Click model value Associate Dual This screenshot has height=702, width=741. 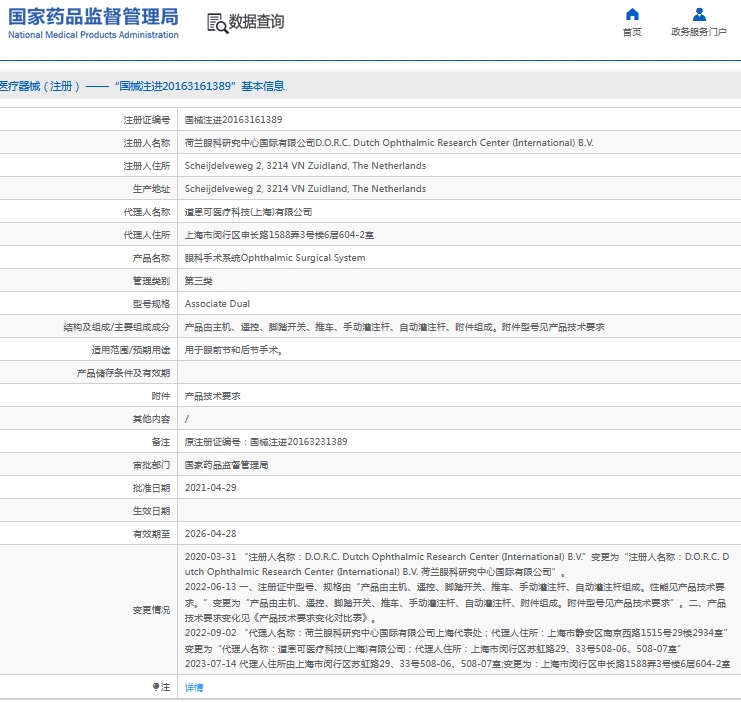[217, 303]
